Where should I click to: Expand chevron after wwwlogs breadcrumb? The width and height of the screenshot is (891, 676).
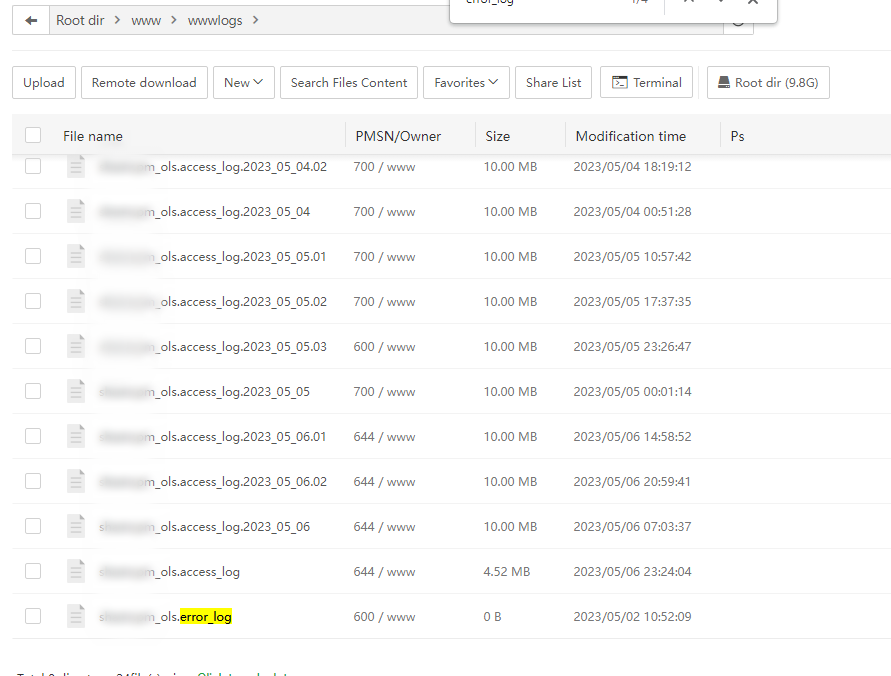[256, 20]
